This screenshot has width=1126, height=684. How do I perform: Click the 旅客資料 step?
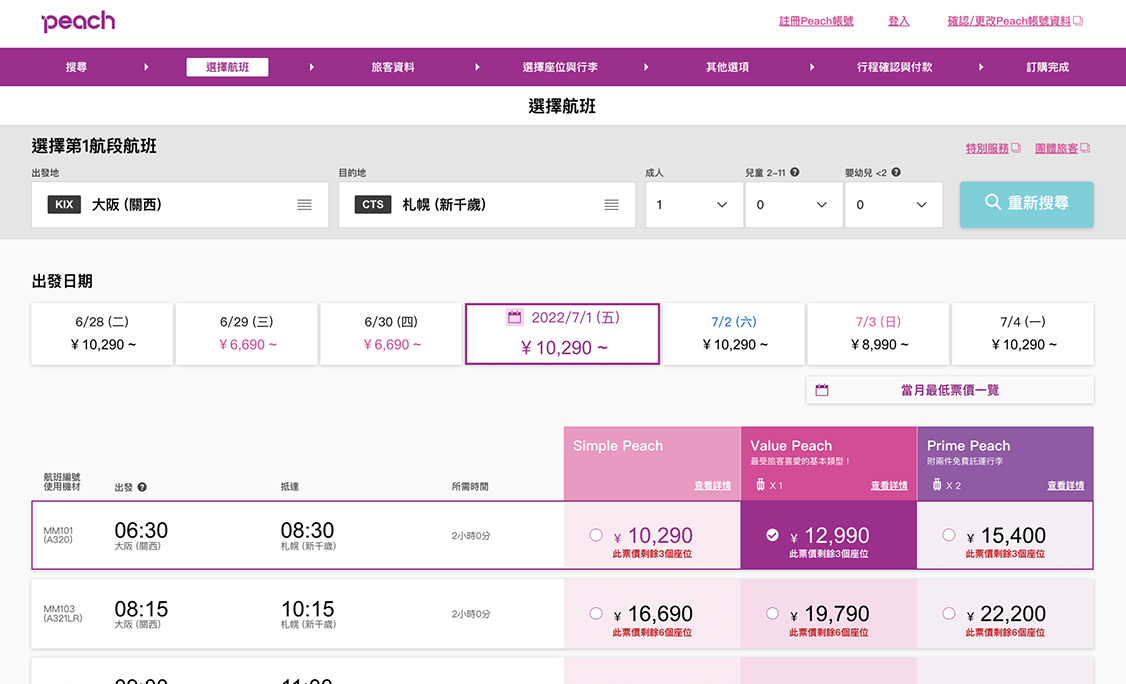point(393,67)
